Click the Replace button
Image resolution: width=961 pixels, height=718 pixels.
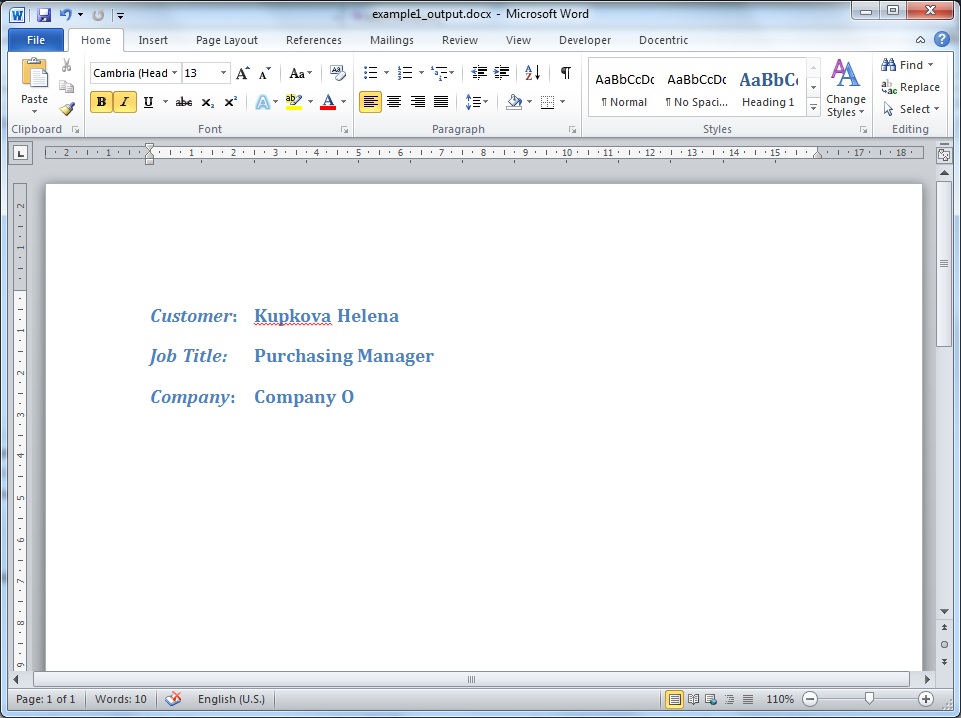[910, 87]
